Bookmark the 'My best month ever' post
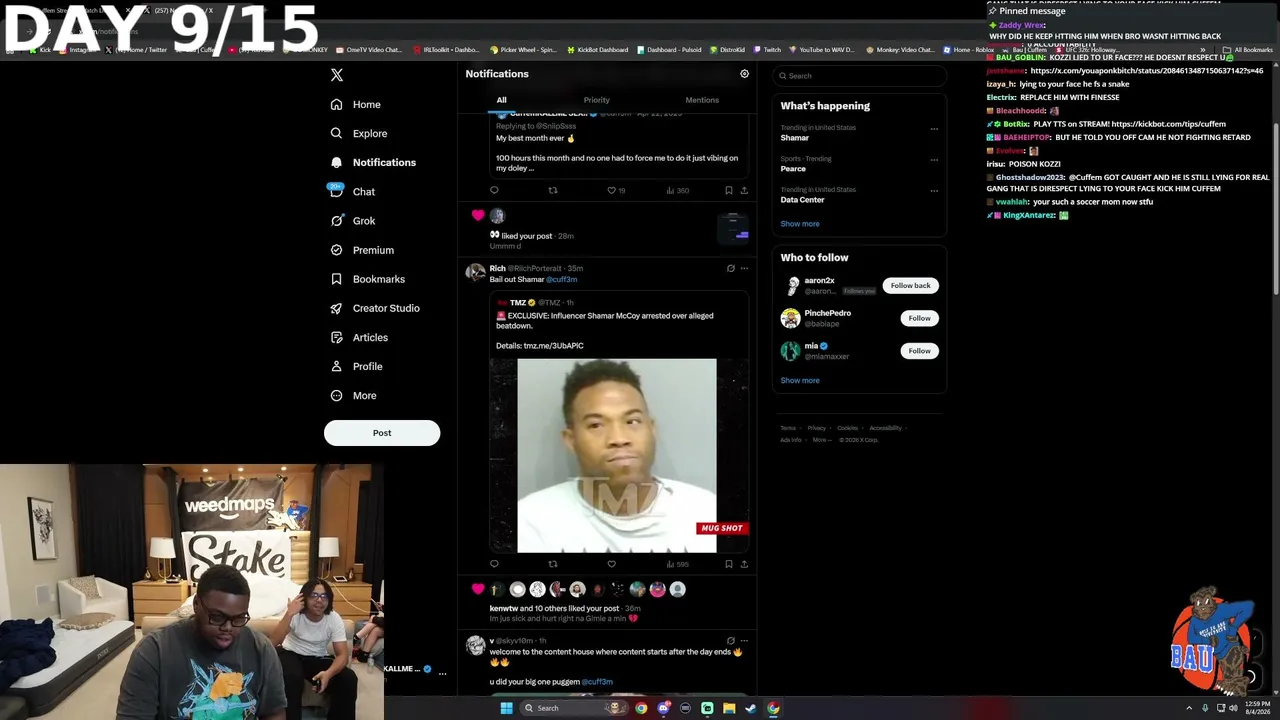 pos(729,190)
